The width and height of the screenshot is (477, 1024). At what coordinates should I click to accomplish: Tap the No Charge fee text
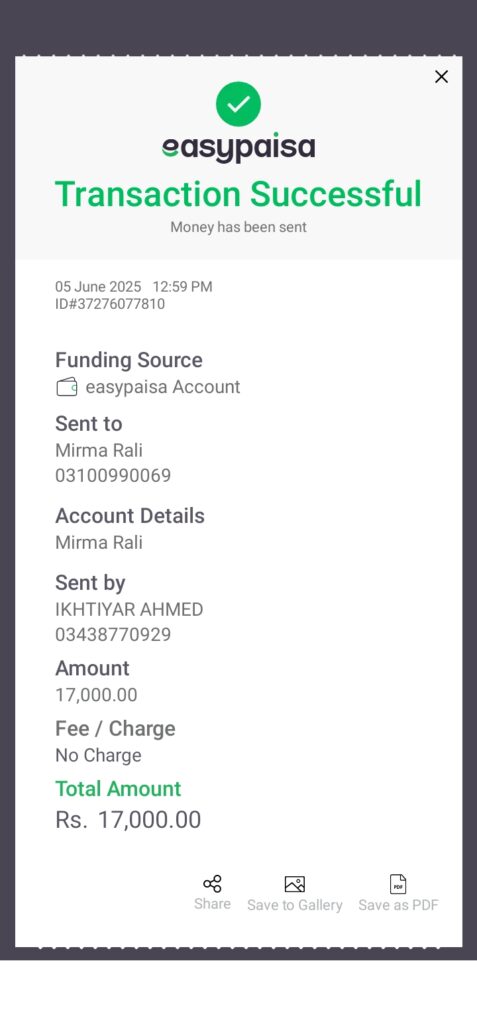(98, 756)
